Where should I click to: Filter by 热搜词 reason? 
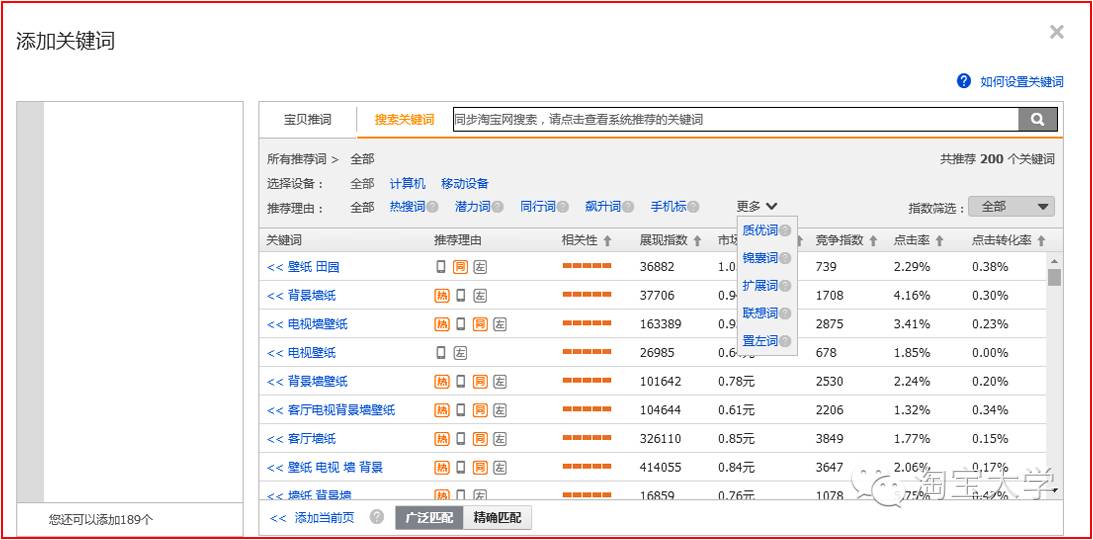408,207
